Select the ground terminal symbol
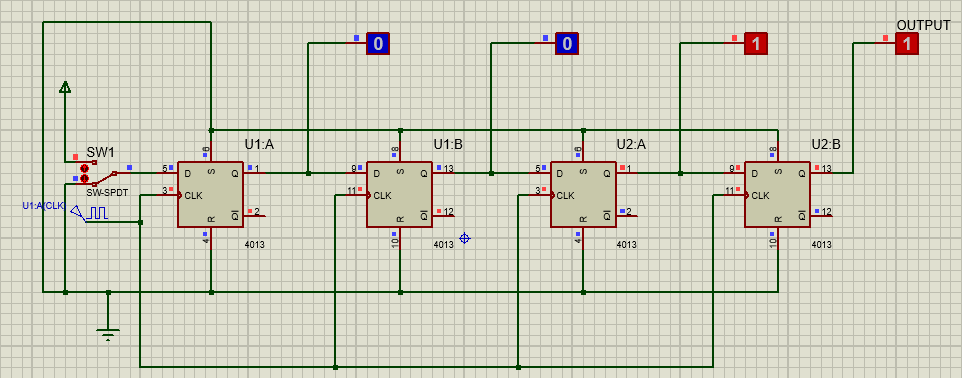 pos(108,334)
